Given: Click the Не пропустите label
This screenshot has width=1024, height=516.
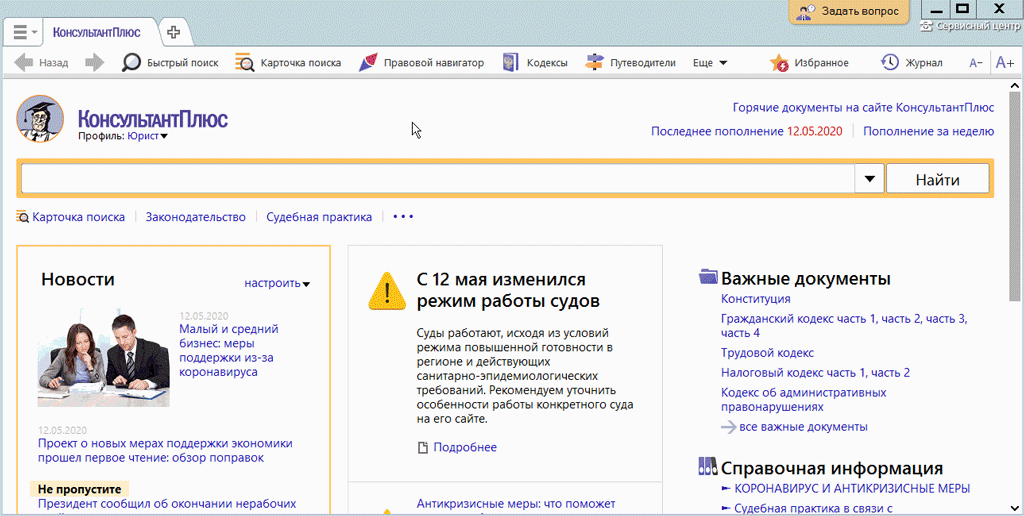Looking at the screenshot, I should coord(80,489).
